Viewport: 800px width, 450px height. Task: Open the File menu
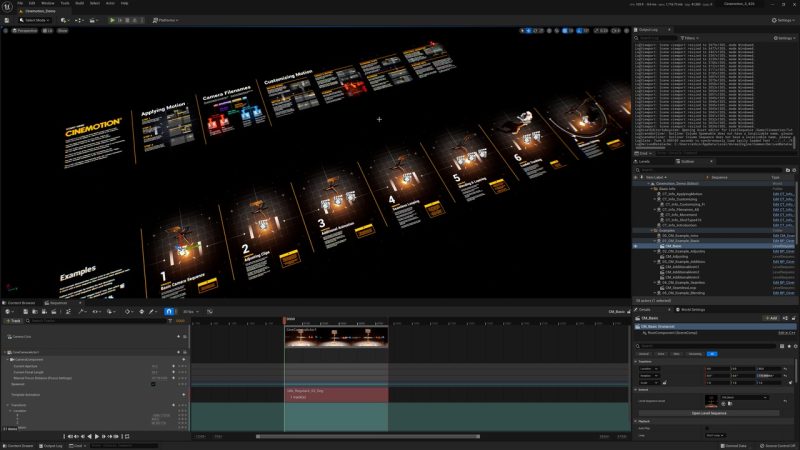point(20,3)
